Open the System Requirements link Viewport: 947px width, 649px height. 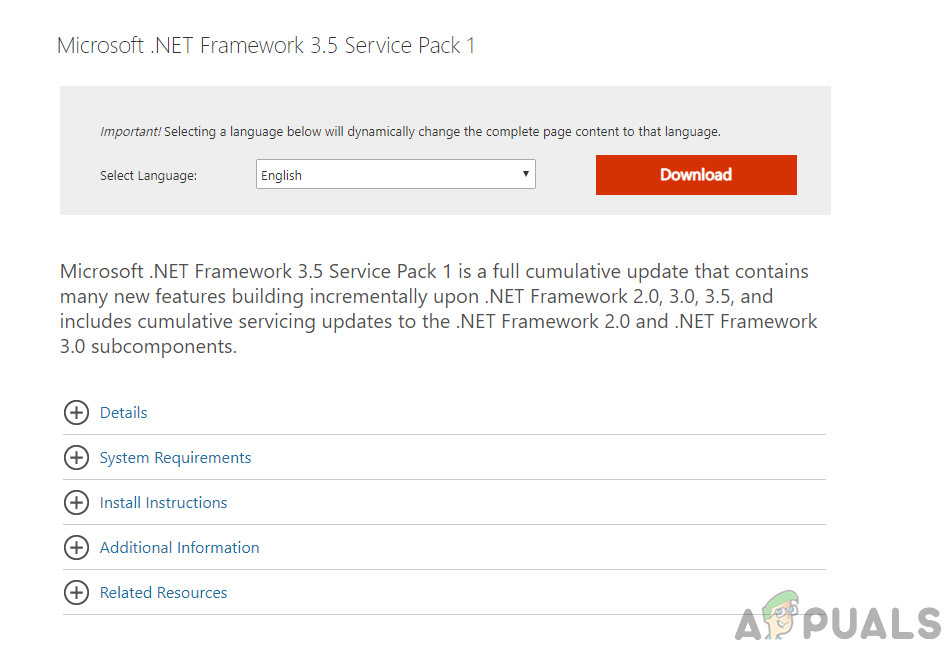pos(175,458)
